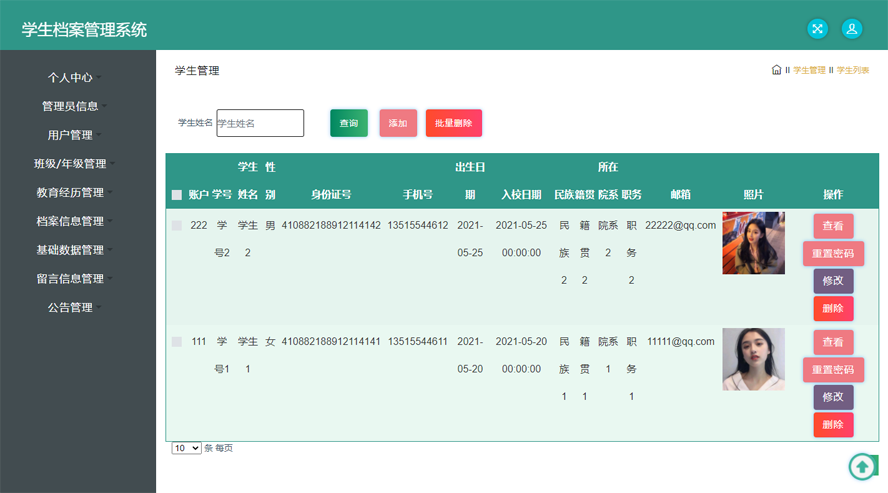Select the checkbox for account 111 row
Viewport: 888px width, 493px height.
pyautogui.click(x=177, y=342)
